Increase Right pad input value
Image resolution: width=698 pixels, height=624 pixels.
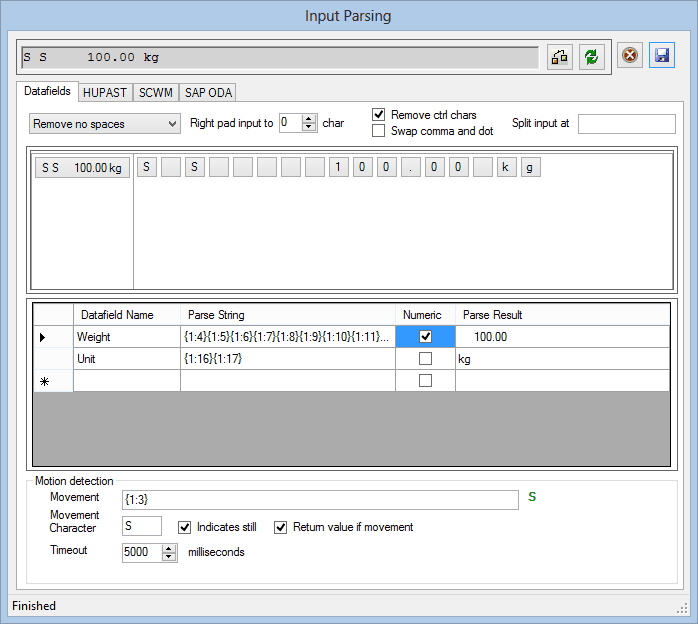point(308,119)
